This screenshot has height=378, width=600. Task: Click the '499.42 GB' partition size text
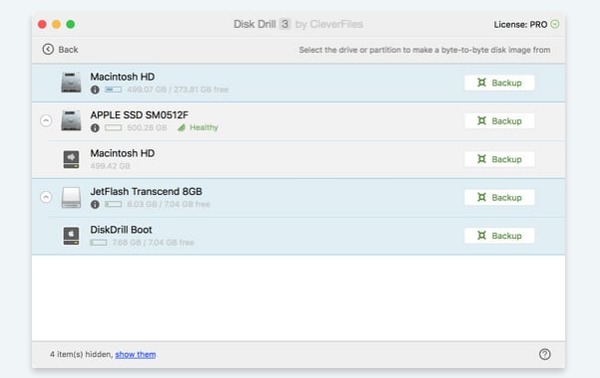pyautogui.click(x=110, y=166)
